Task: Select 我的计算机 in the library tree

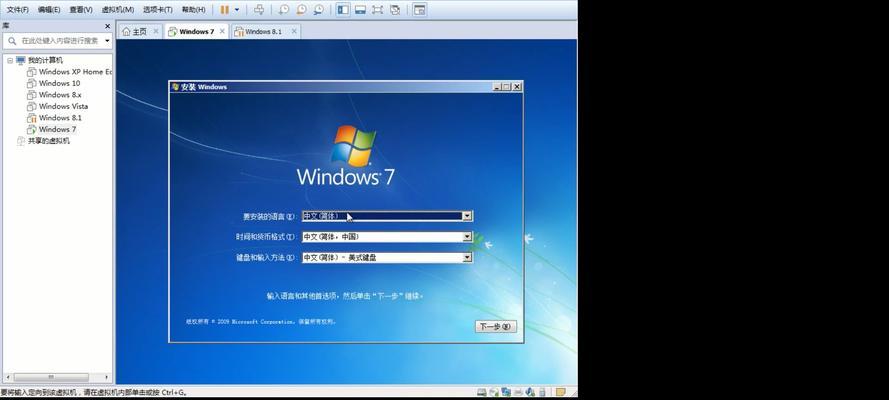Action: 45,60
